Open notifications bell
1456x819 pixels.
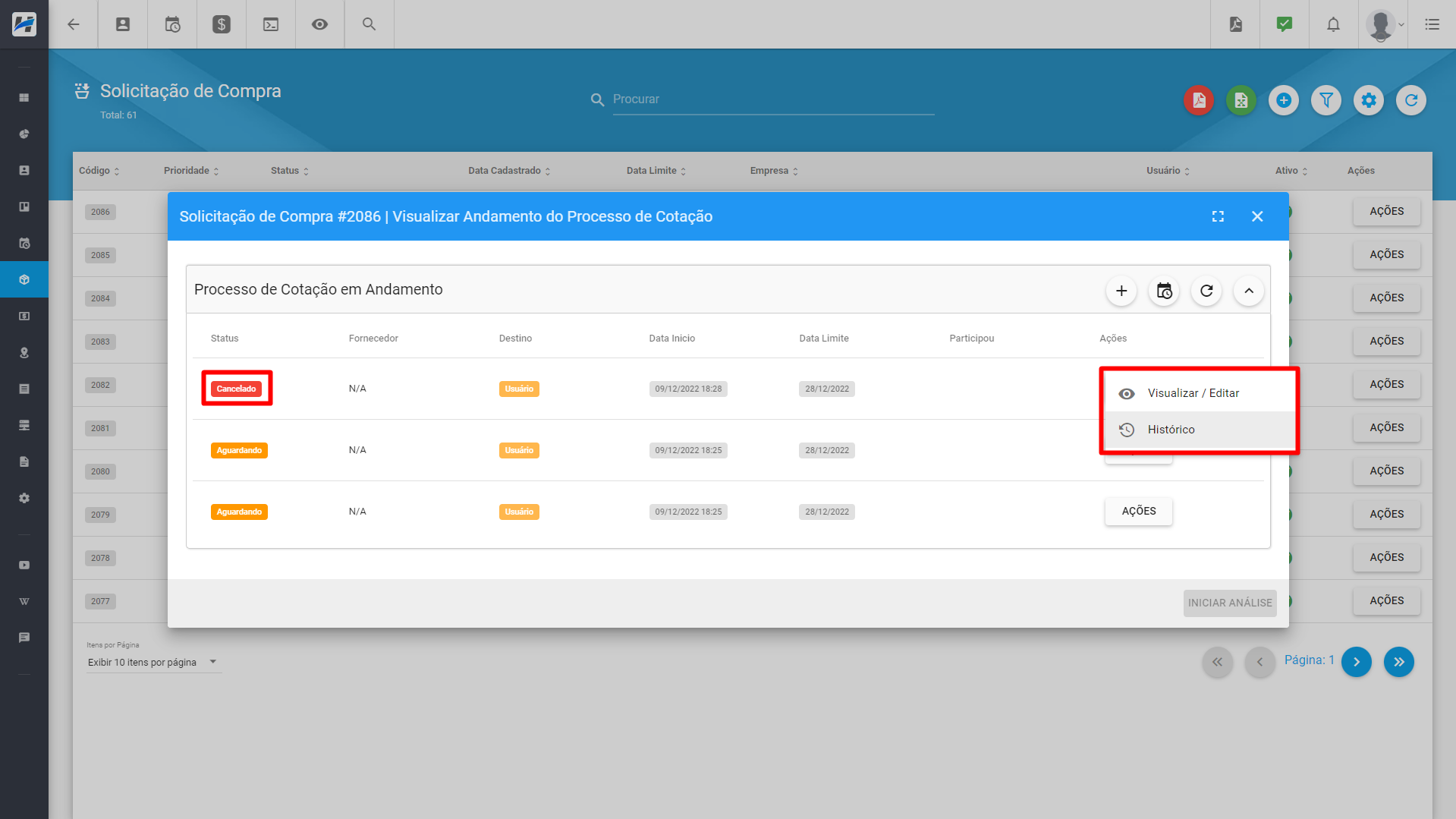[x=1333, y=24]
